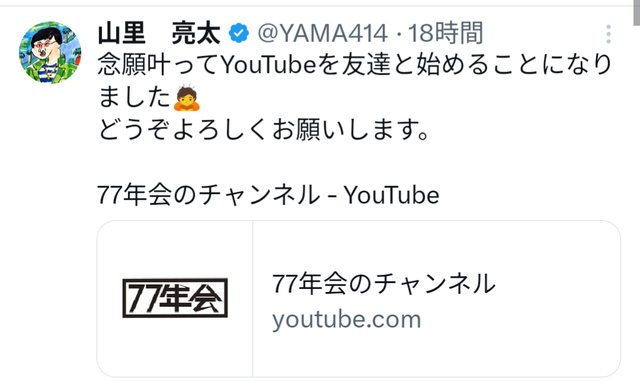Screen dimensions: 640x381
Task: Click the bowing person emoji
Action: tap(187, 98)
